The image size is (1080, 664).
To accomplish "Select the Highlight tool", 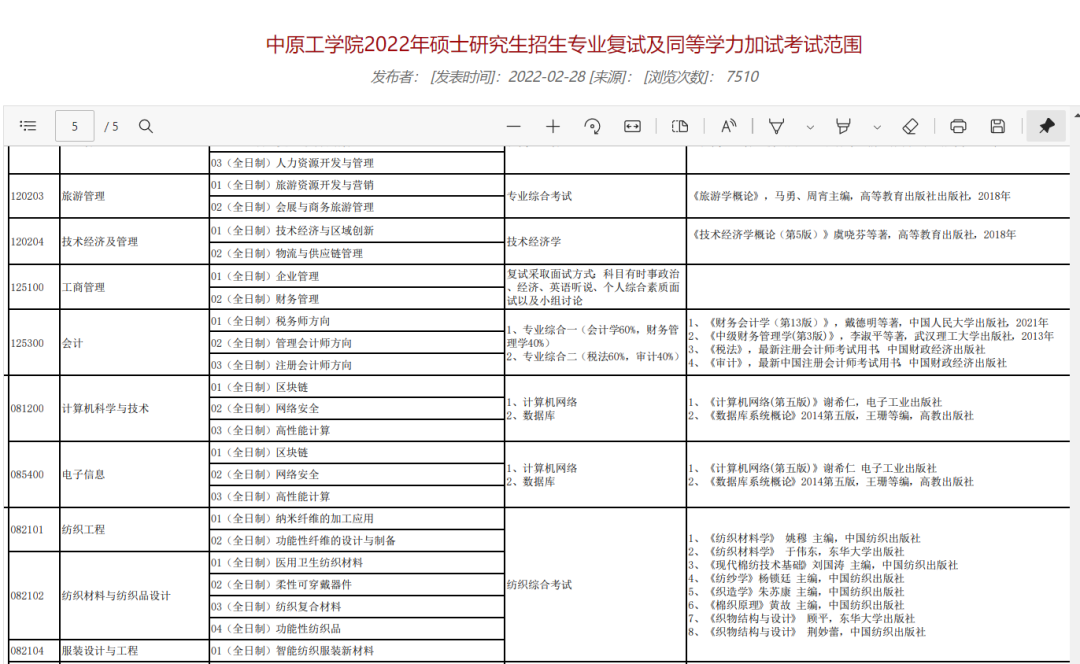I will click(843, 126).
